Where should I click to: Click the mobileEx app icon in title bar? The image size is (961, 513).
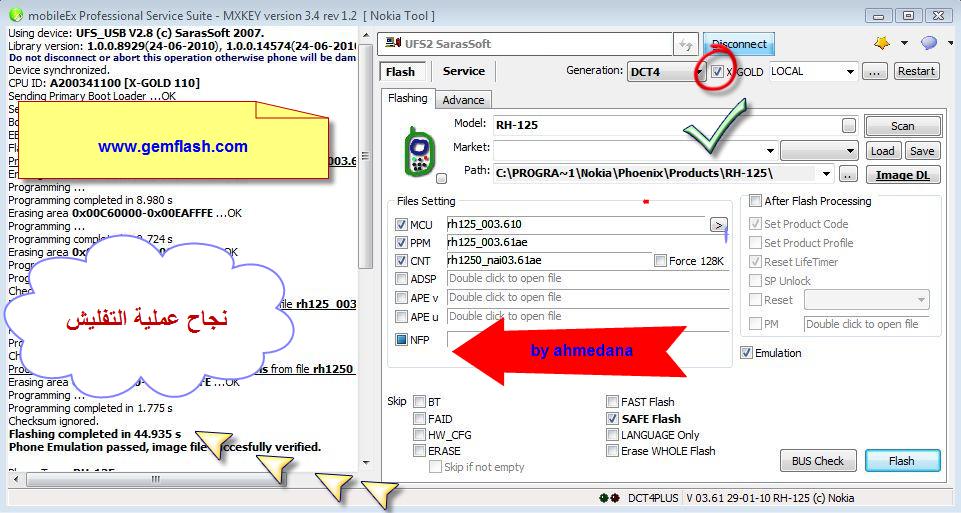tap(16, 15)
